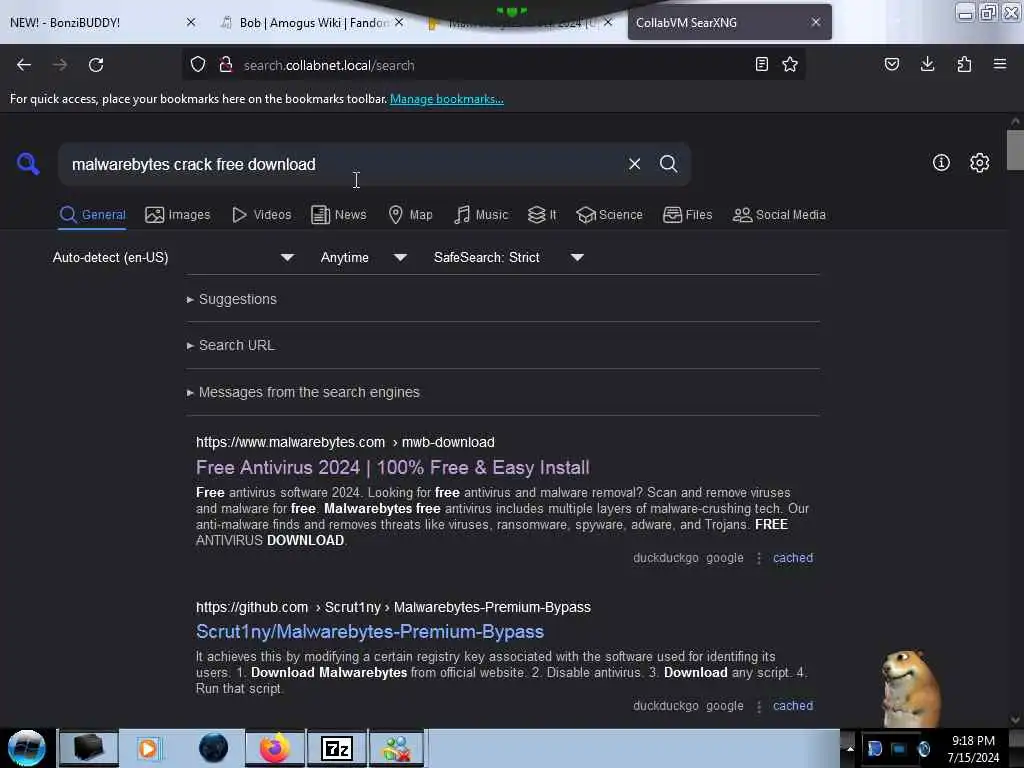Image resolution: width=1024 pixels, height=768 pixels.
Task: Open Free Antivirus 2024 result link
Action: pyautogui.click(x=392, y=468)
